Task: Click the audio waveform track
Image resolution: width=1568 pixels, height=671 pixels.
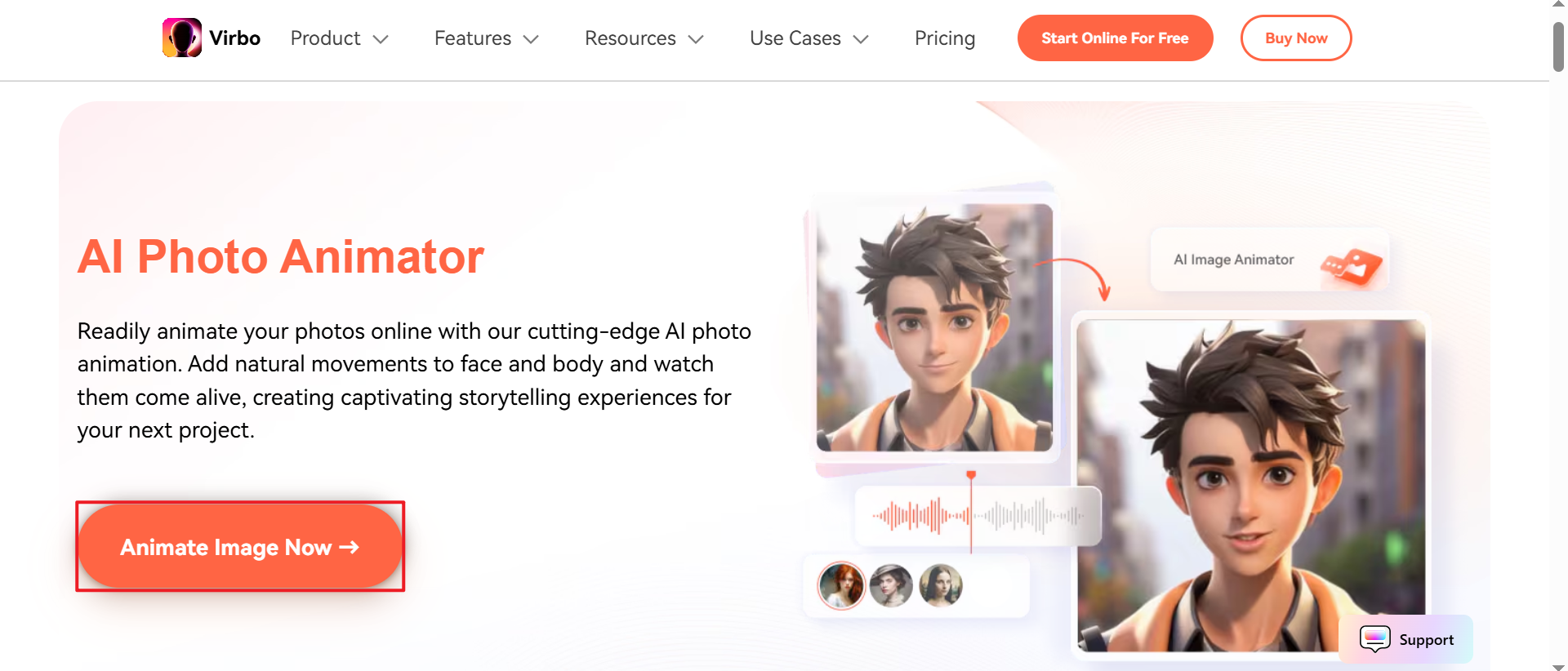Action: [x=978, y=516]
